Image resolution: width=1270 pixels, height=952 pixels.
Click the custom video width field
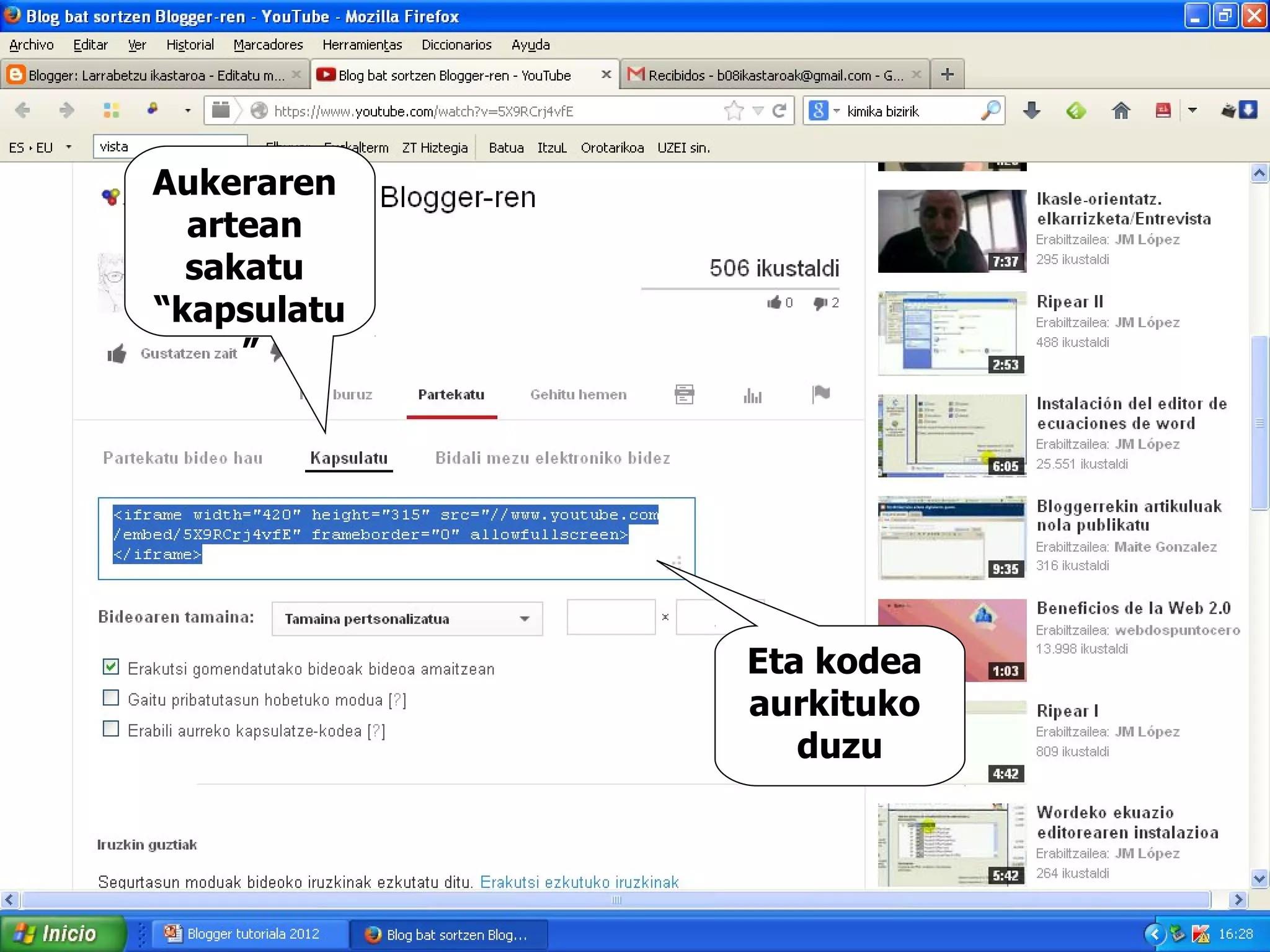click(611, 617)
